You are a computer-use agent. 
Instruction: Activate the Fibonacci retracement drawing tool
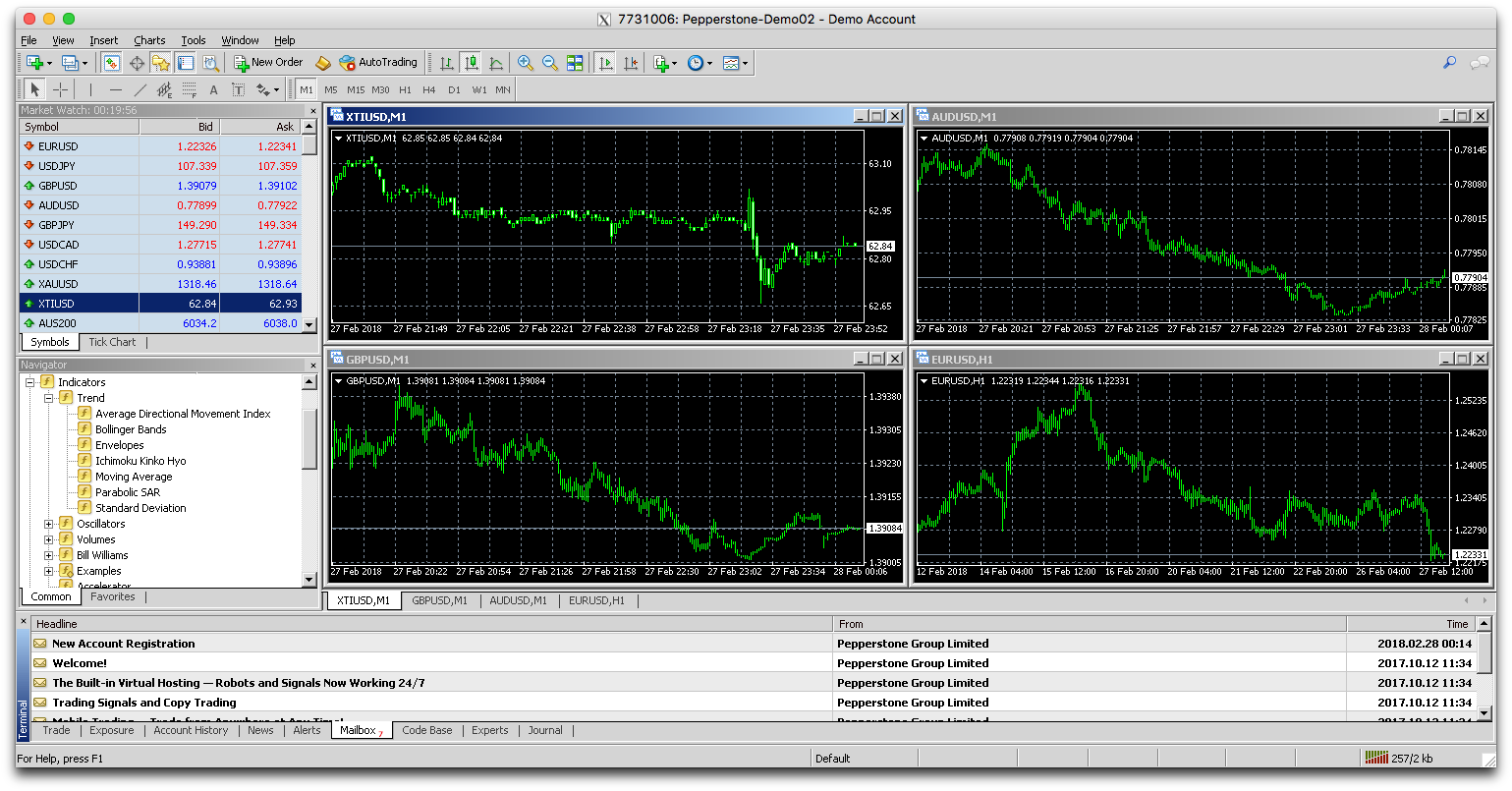tap(188, 88)
